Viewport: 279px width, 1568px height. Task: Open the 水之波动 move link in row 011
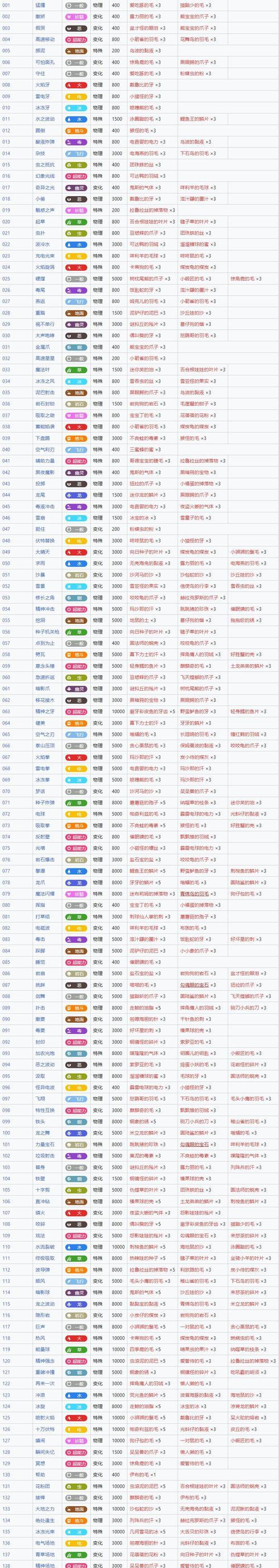(x=45, y=119)
